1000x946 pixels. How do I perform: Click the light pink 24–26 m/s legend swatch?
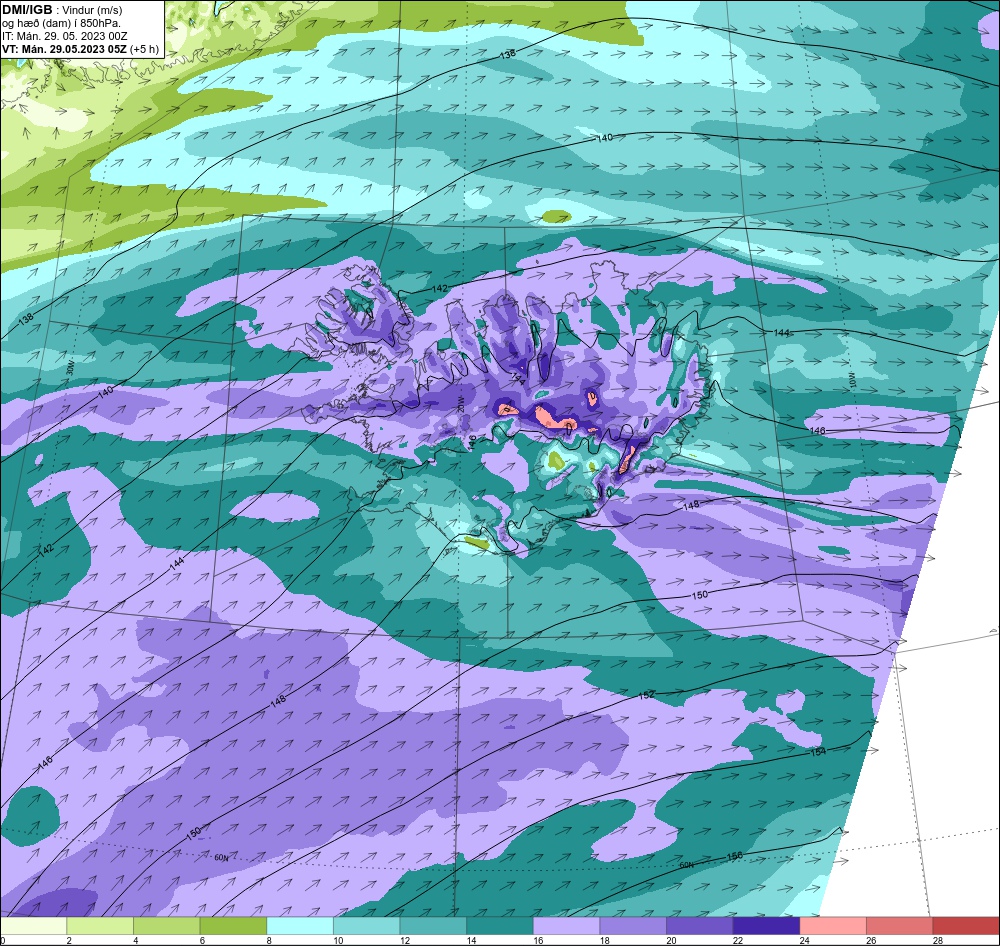[x=833, y=926]
